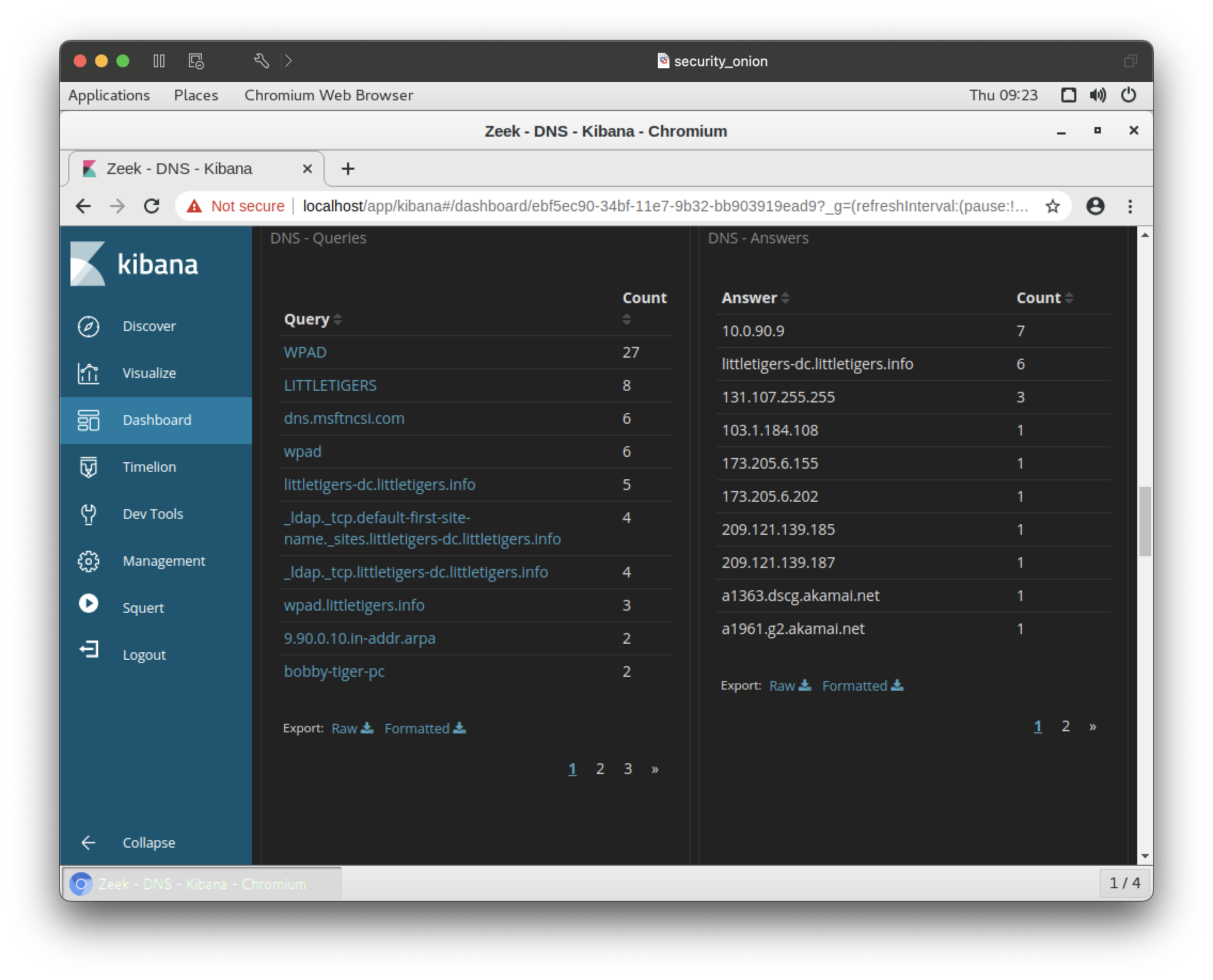
Task: Reload the page with the refresh icon
Action: (x=152, y=206)
